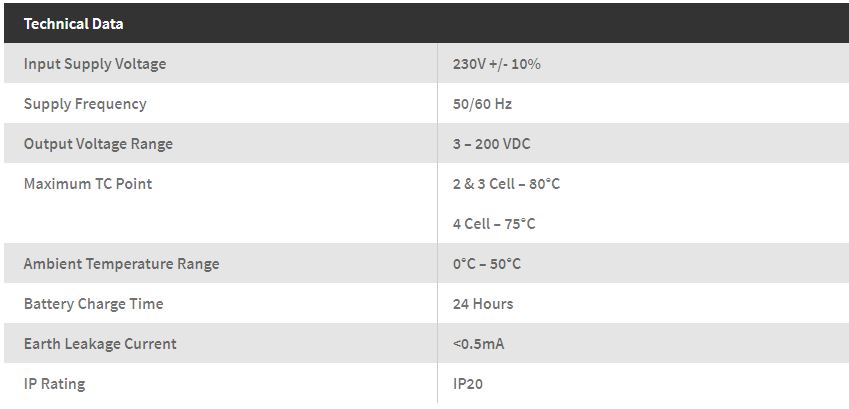Select the Input Supply Voltage label

[x=95, y=64]
